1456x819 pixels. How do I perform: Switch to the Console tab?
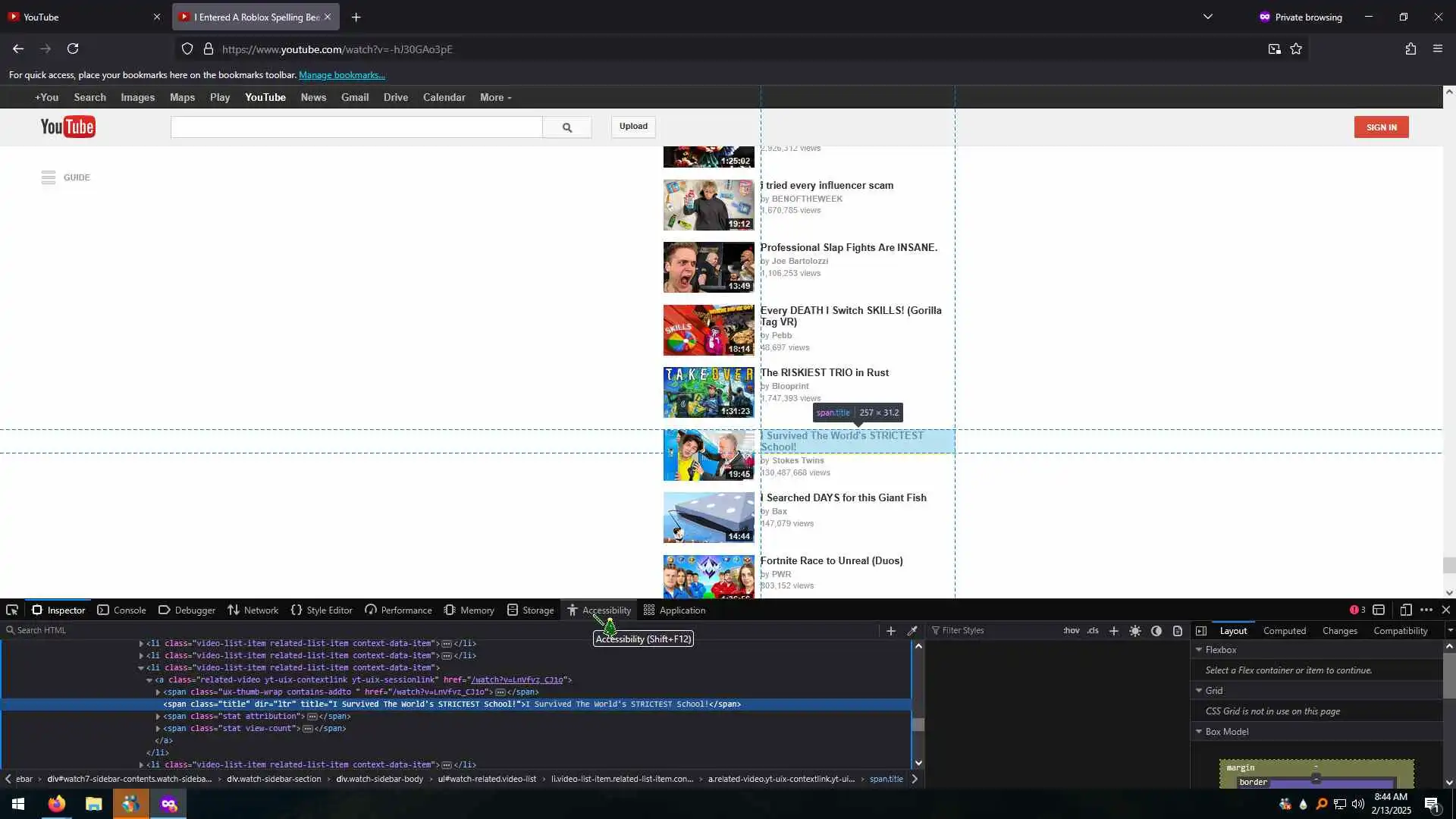click(121, 610)
